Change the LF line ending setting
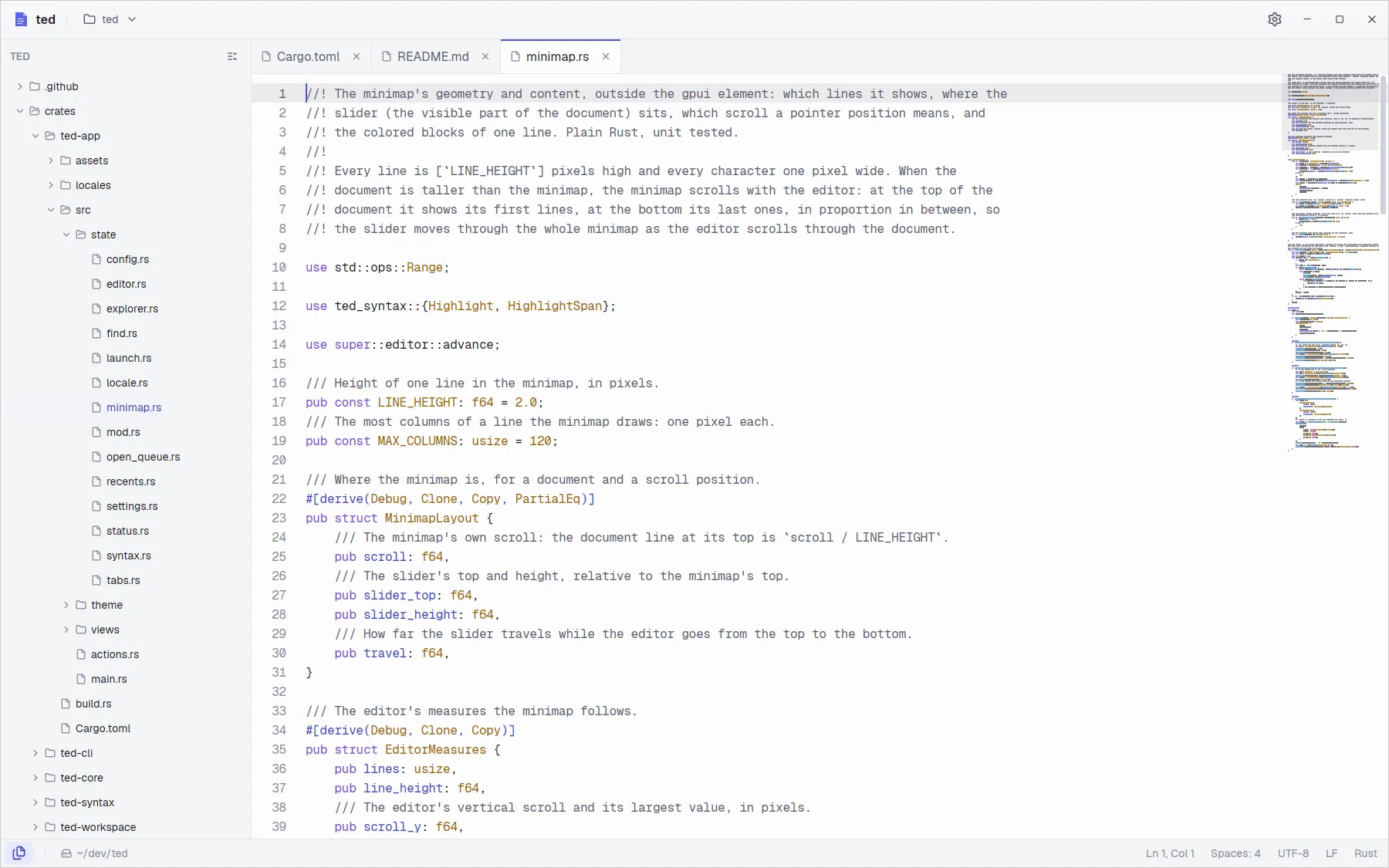This screenshot has width=1389, height=868. pos(1332,853)
